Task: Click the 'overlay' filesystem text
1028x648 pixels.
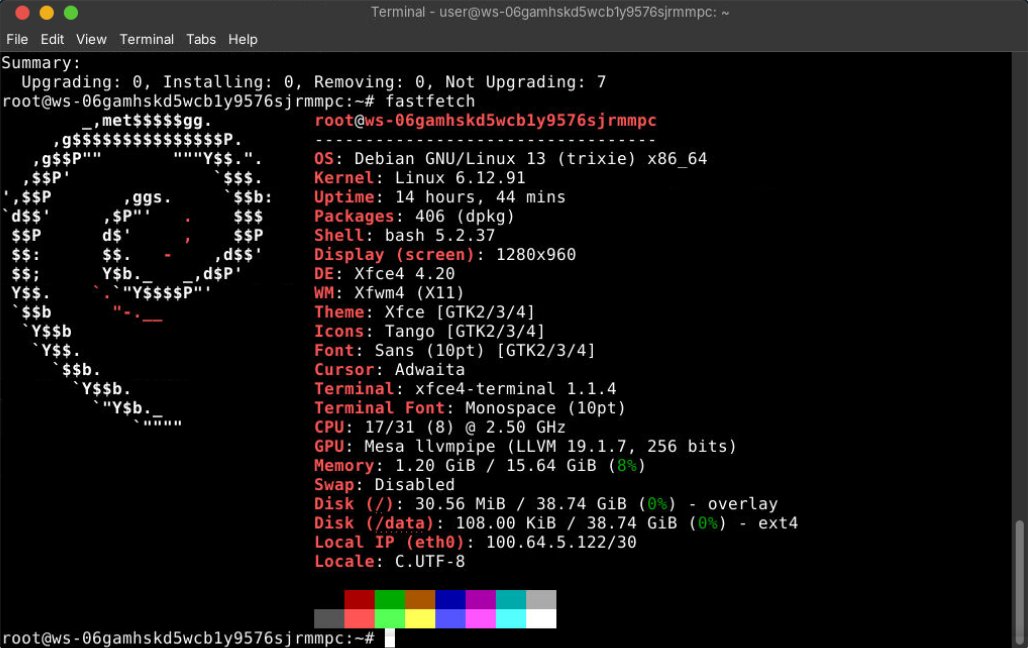Action: tap(742, 504)
